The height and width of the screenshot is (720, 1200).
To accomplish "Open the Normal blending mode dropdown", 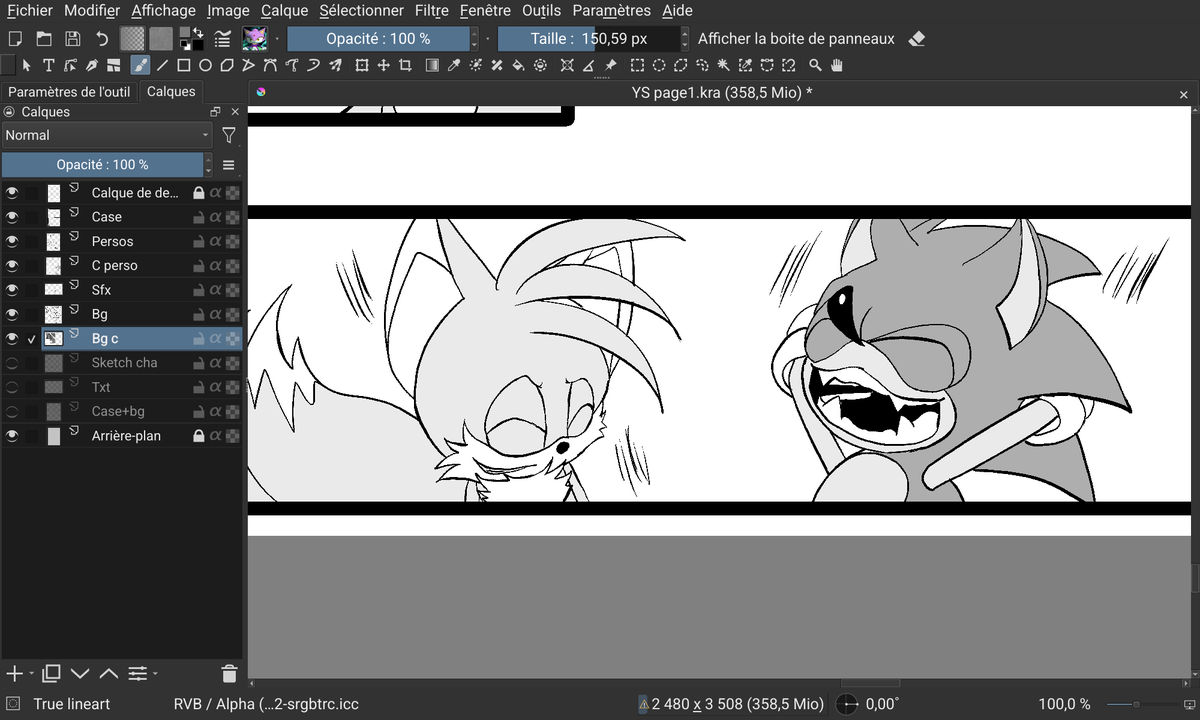I will click(107, 135).
